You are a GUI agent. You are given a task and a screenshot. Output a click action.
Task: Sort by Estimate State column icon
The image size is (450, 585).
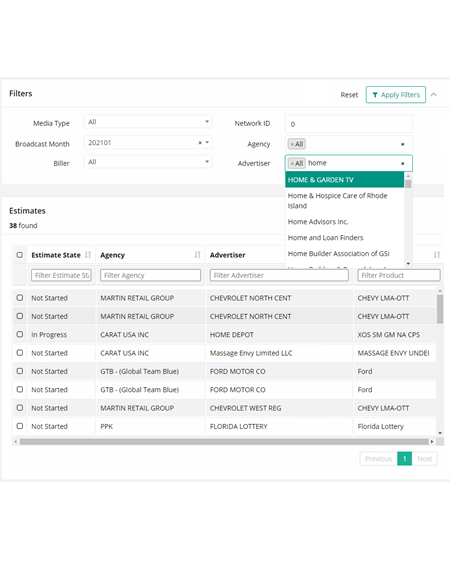click(x=88, y=255)
